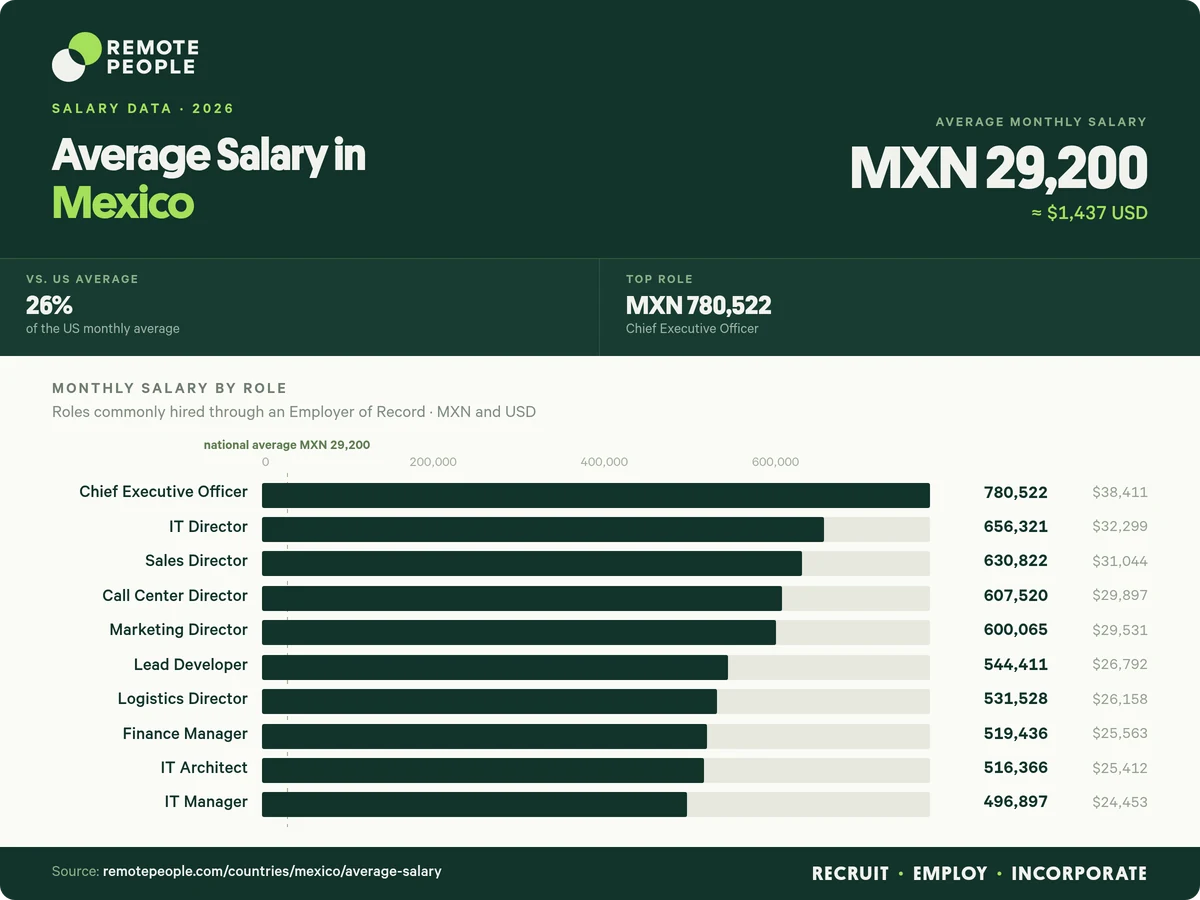The image size is (1200, 900).
Task: Click the '≈ $1,437 USD' value
Action: click(1090, 213)
